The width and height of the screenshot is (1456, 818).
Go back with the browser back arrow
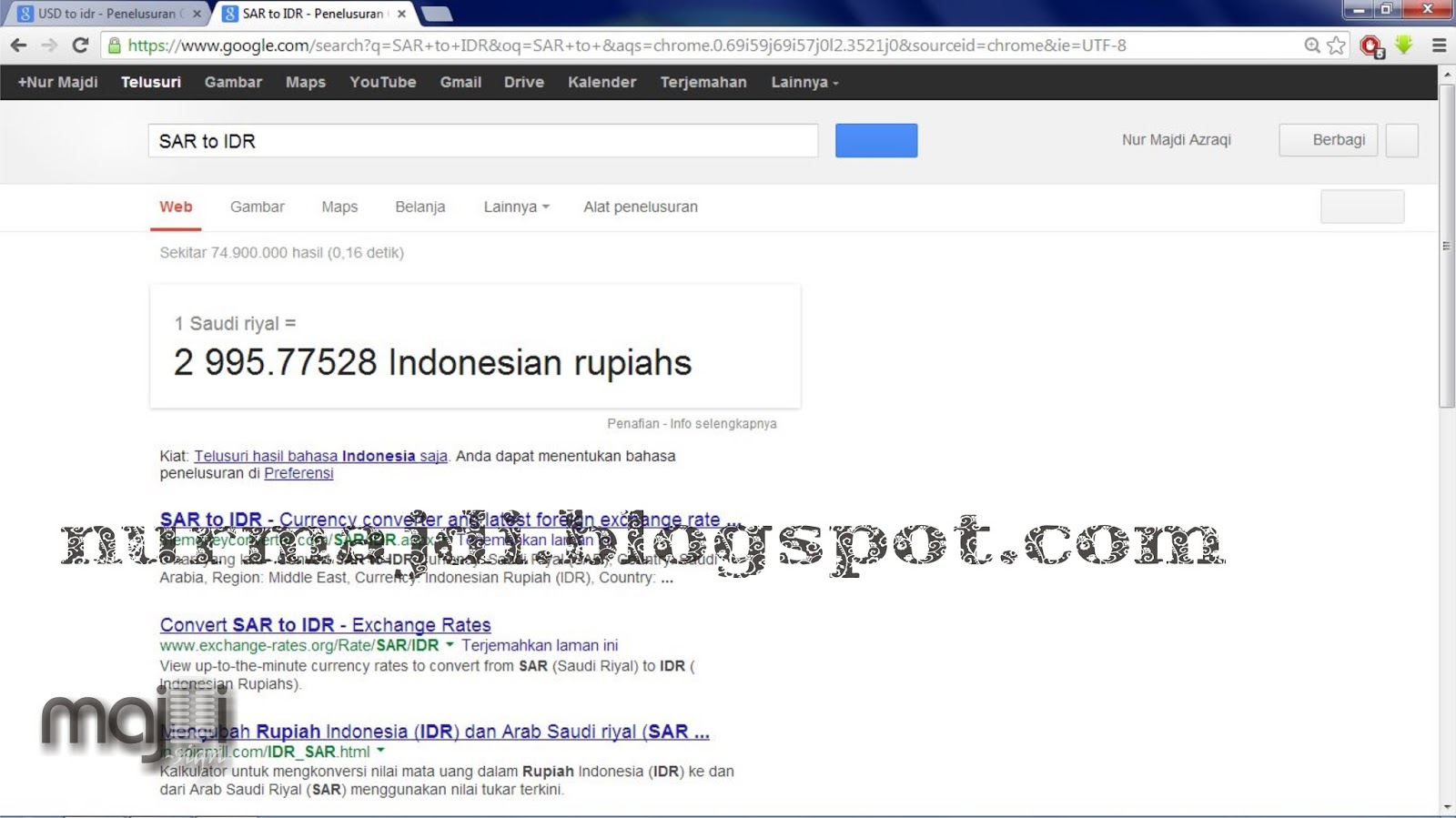[x=18, y=45]
